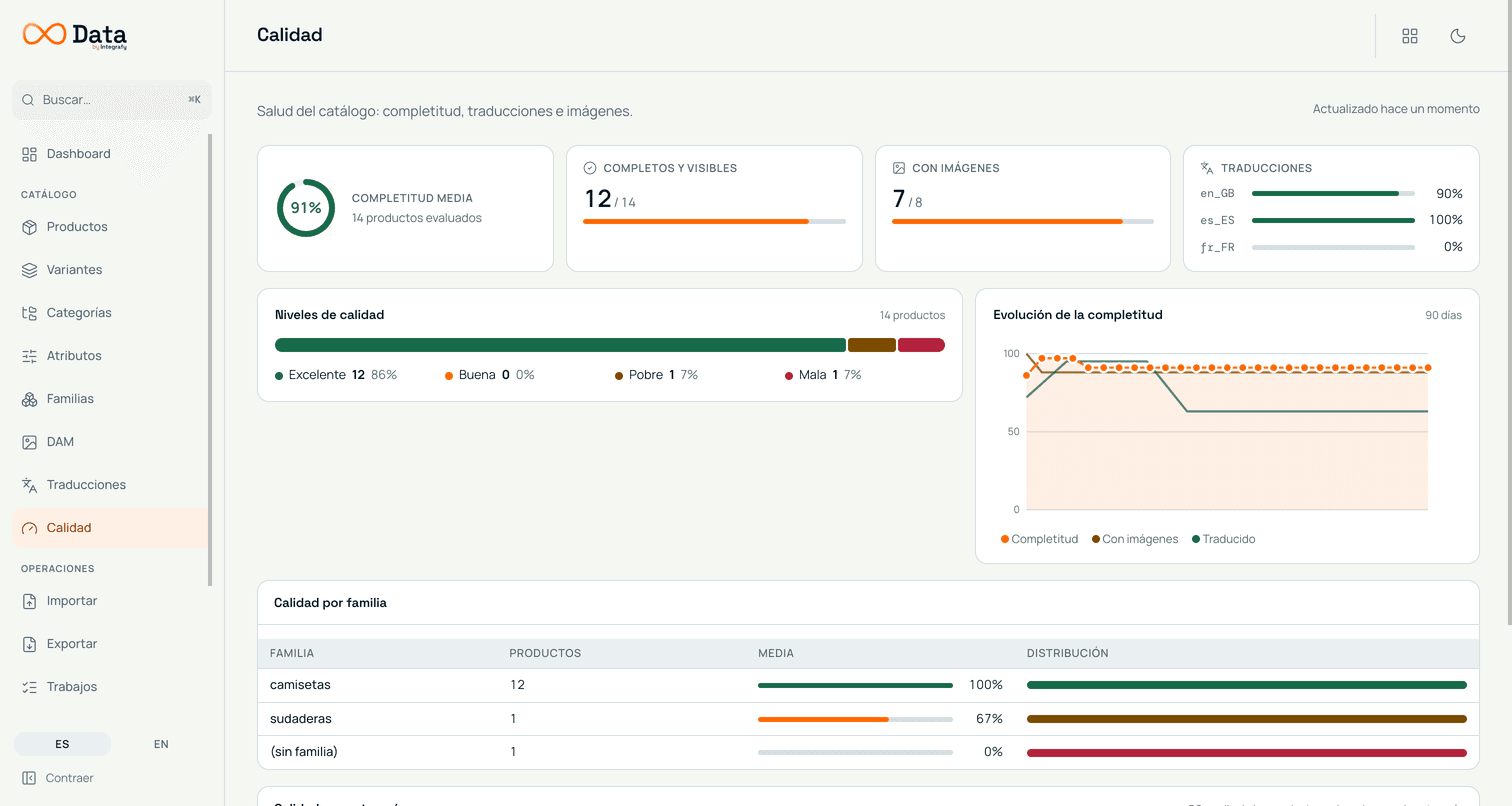Click the translate icon in Traducciones card

tap(1207, 168)
